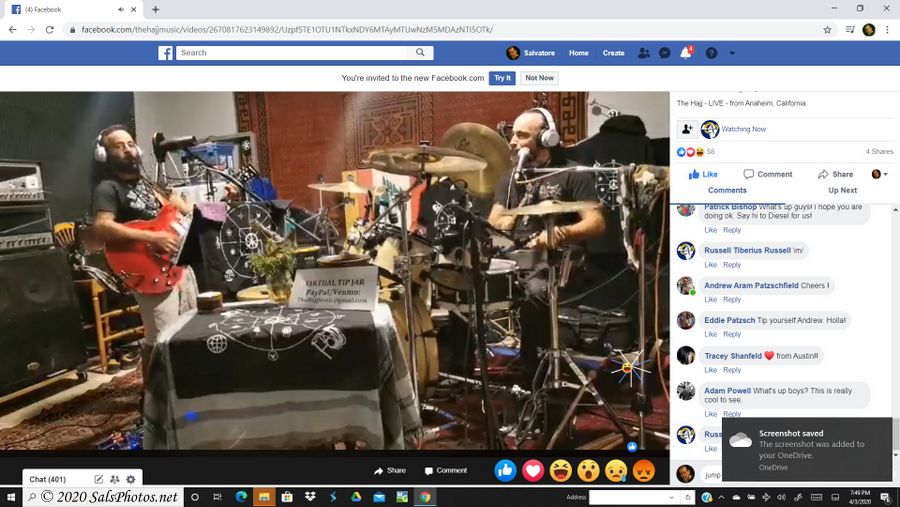Open the Messenger icon in the header
900x507 pixels.
point(664,53)
